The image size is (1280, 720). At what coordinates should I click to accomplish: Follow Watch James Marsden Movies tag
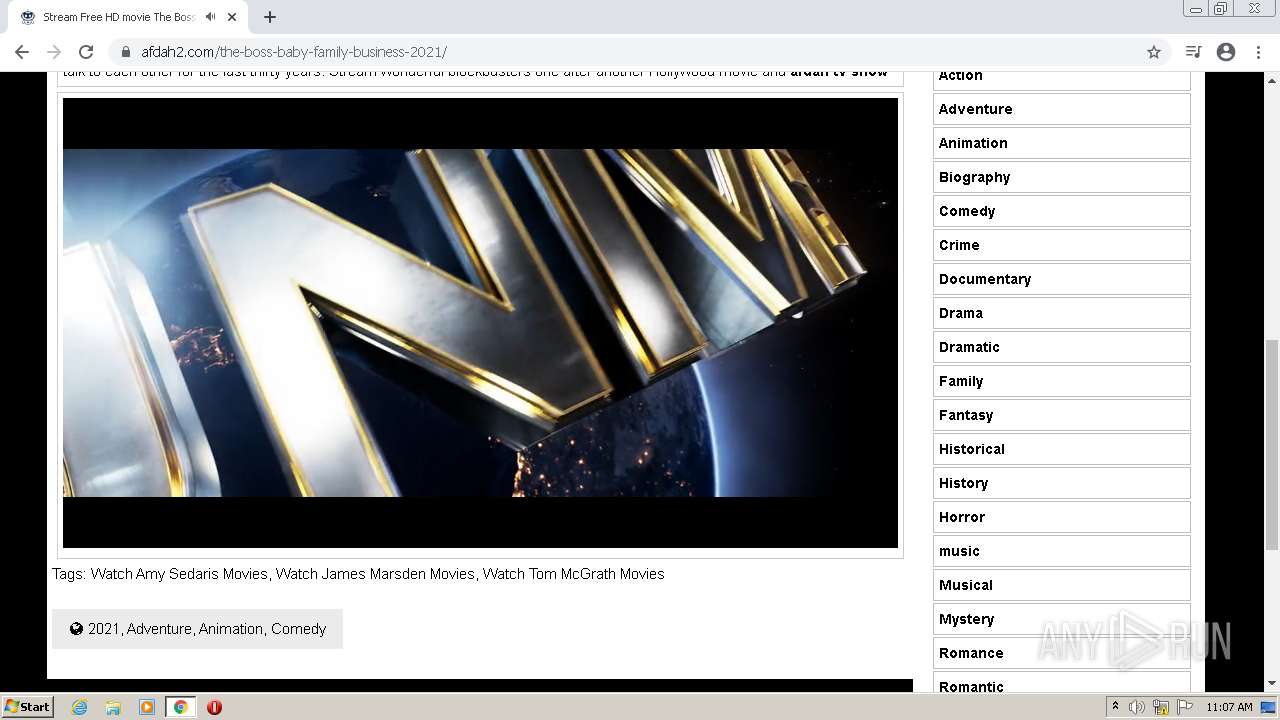tap(375, 574)
